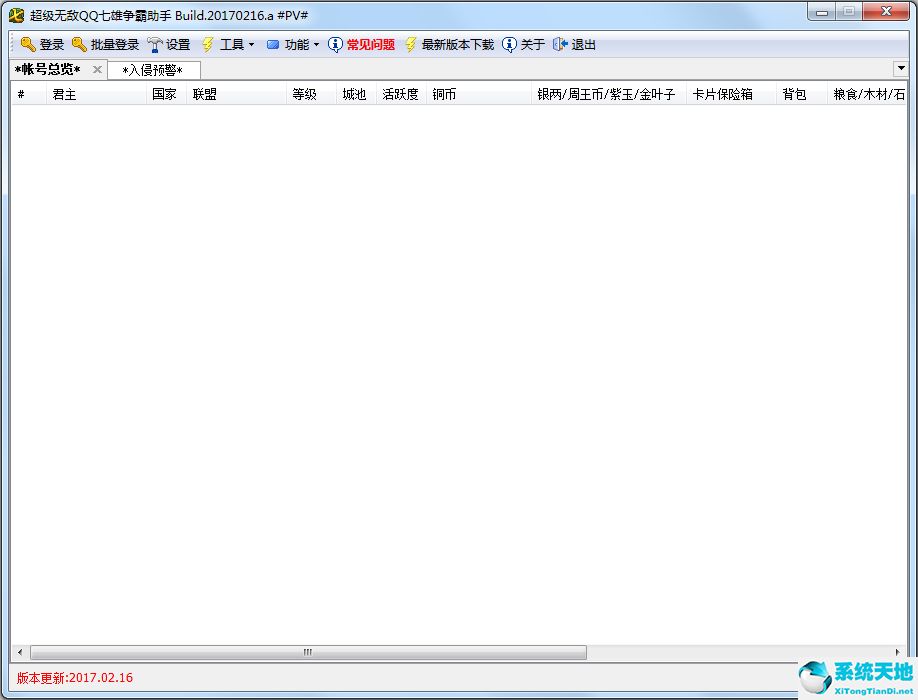Click the 登录 key icon
This screenshot has width=918, height=700.
point(28,44)
